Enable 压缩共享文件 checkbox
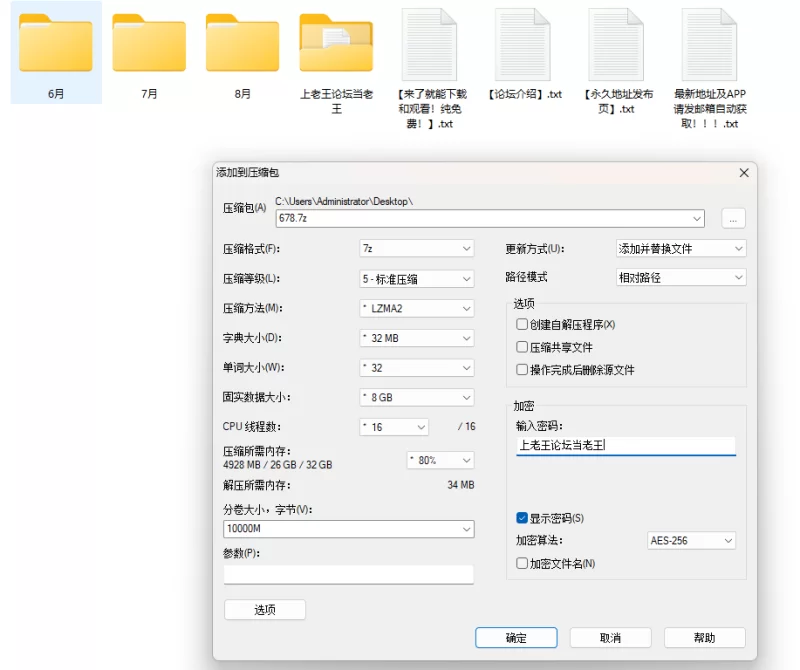The image size is (800, 670). coord(521,347)
